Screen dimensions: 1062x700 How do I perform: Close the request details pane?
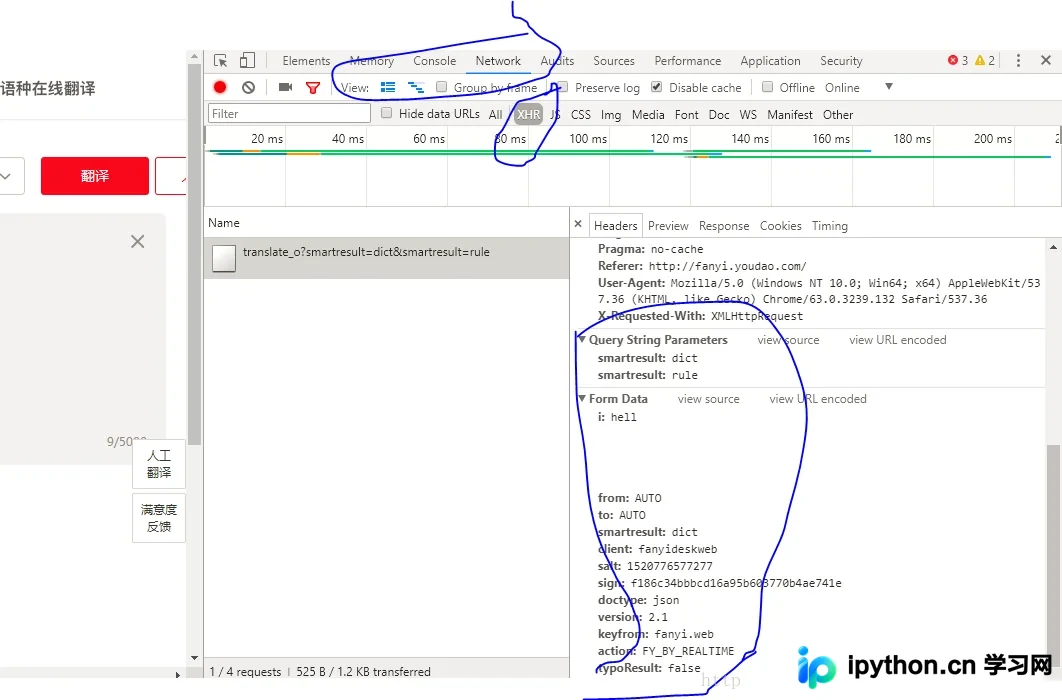pos(578,223)
